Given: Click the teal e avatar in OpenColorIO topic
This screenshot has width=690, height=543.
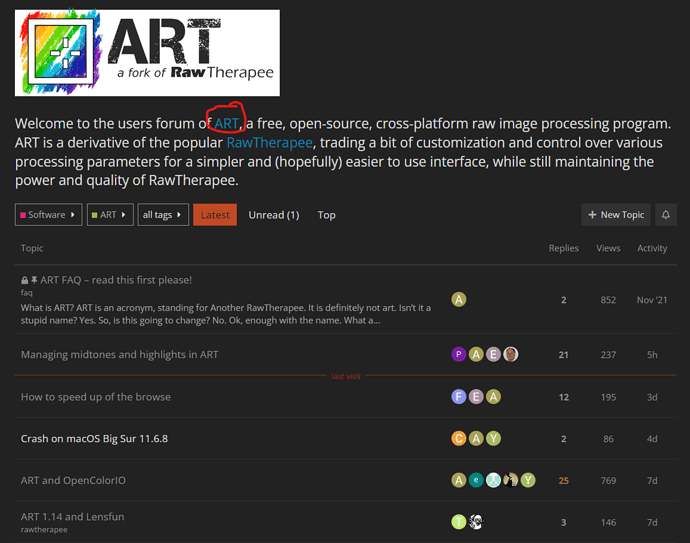Looking at the screenshot, I should (476, 480).
